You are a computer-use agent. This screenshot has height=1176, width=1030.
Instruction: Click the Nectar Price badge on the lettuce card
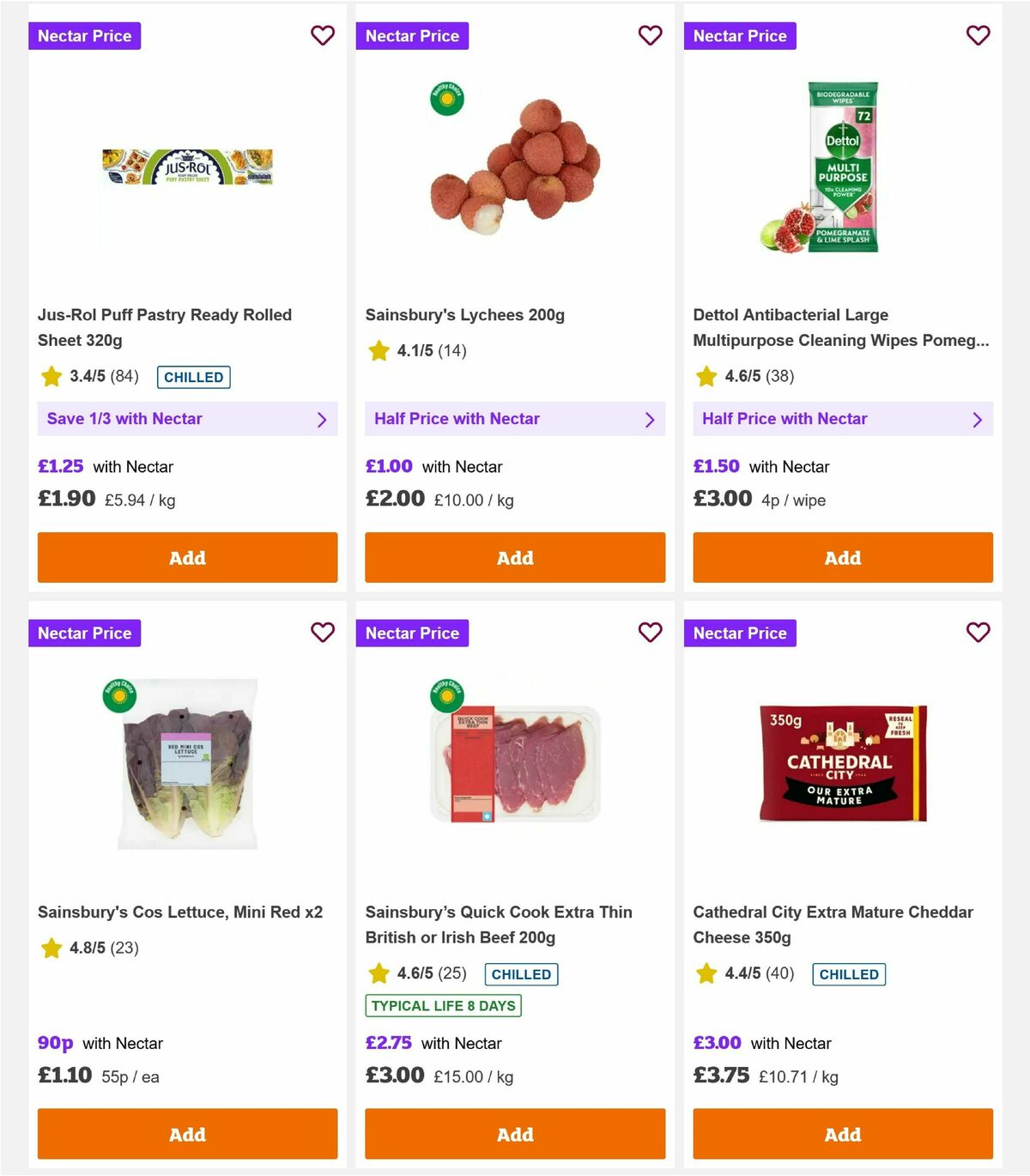[84, 633]
